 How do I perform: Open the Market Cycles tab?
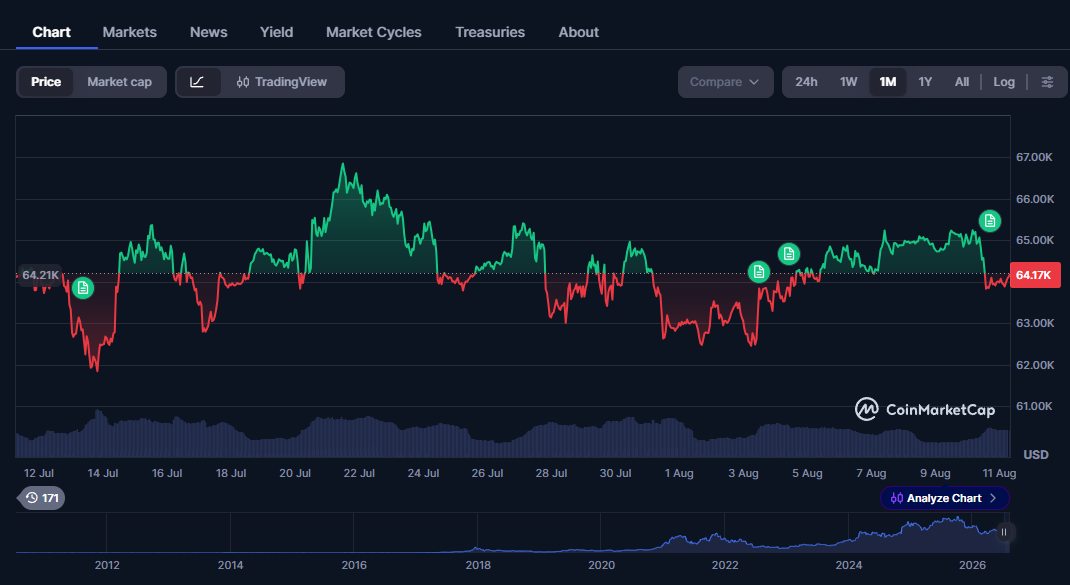(x=374, y=32)
